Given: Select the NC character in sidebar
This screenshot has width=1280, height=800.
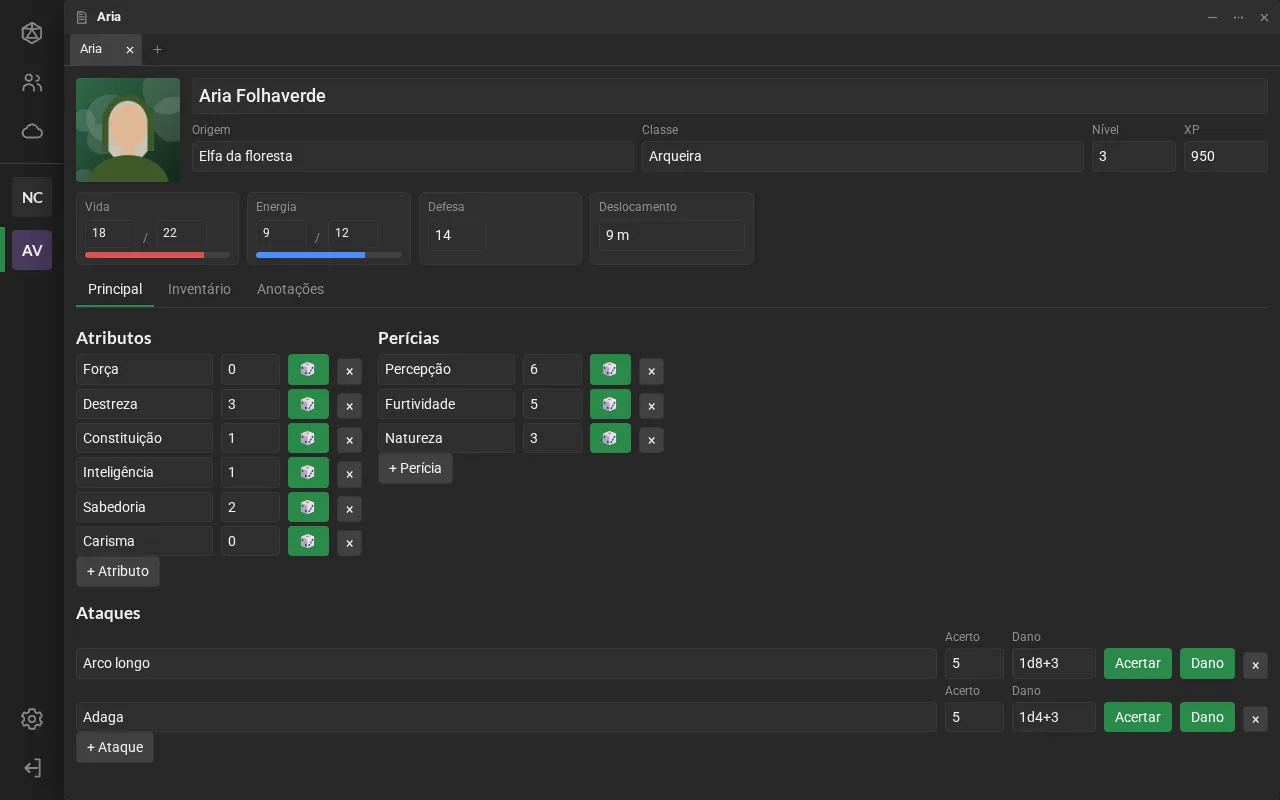Looking at the screenshot, I should [32, 197].
